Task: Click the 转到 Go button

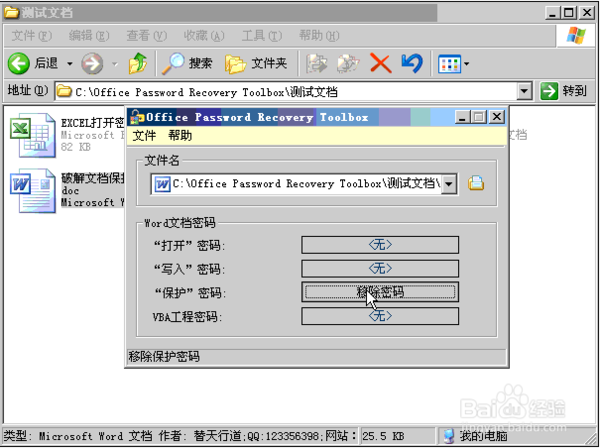Action: (x=563, y=91)
